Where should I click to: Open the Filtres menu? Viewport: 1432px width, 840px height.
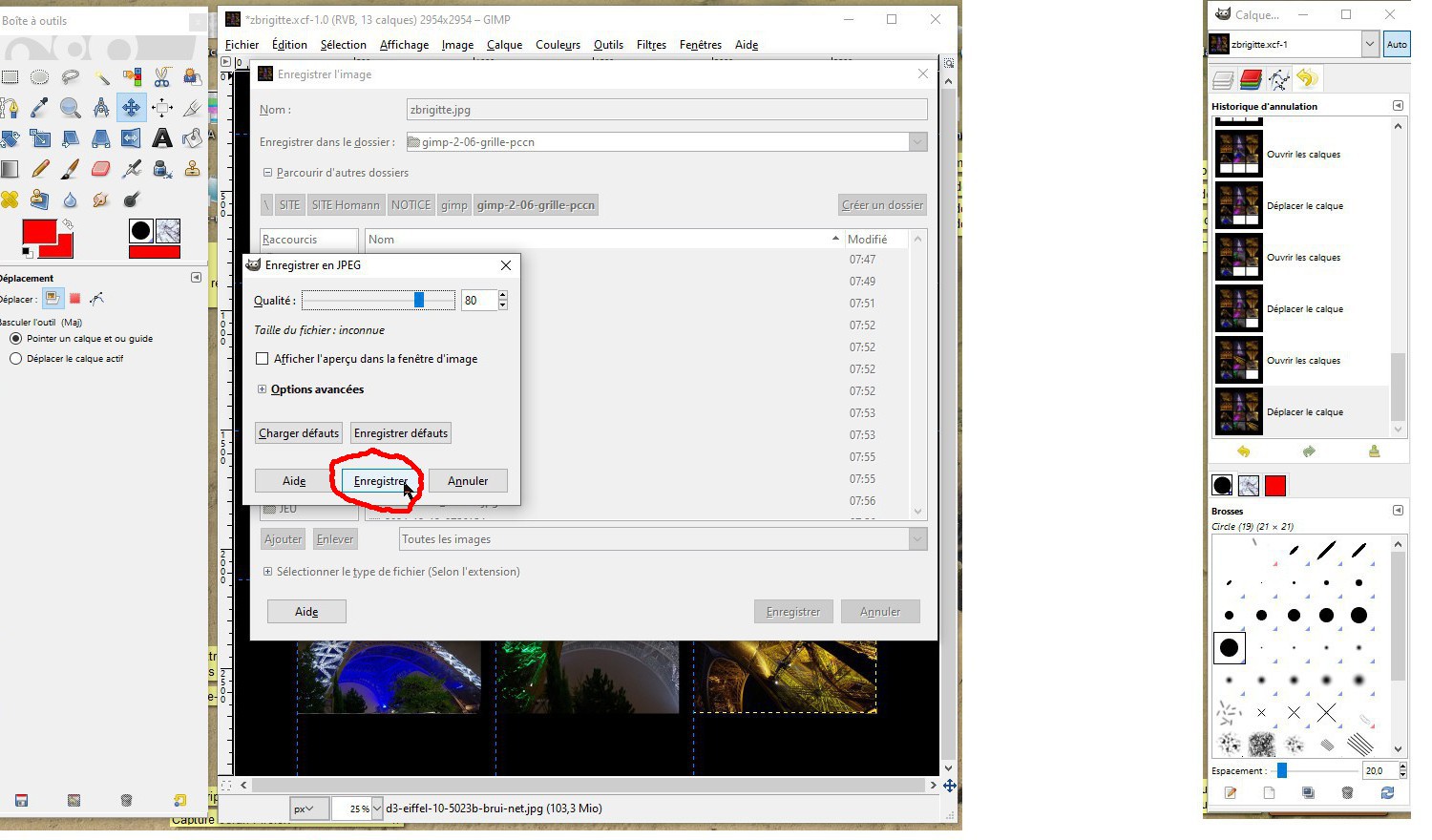tap(651, 45)
